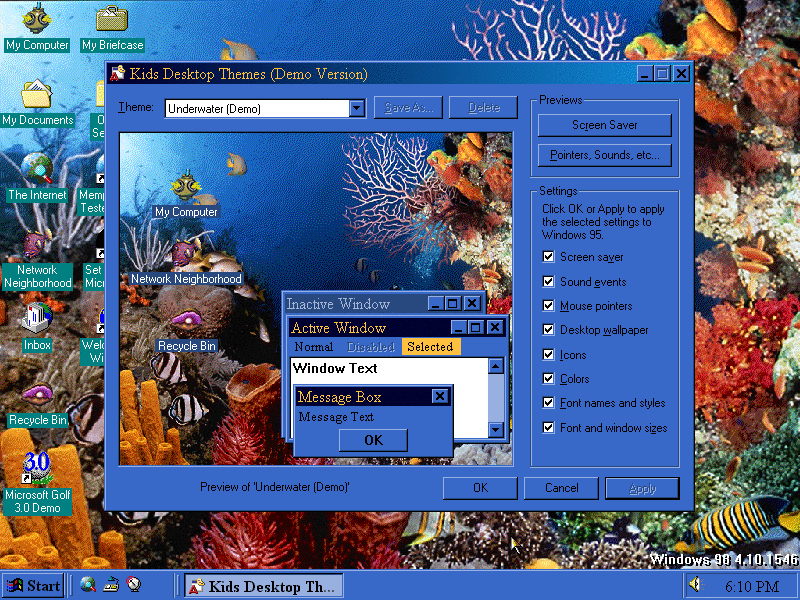
Task: Uncheck the Screen saver setting
Action: pyautogui.click(x=548, y=257)
